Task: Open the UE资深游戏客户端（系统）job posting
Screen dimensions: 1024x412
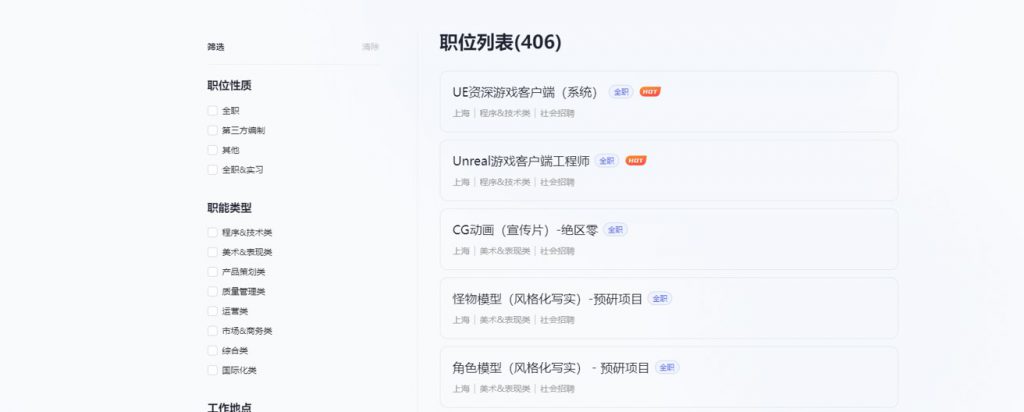Action: click(524, 92)
